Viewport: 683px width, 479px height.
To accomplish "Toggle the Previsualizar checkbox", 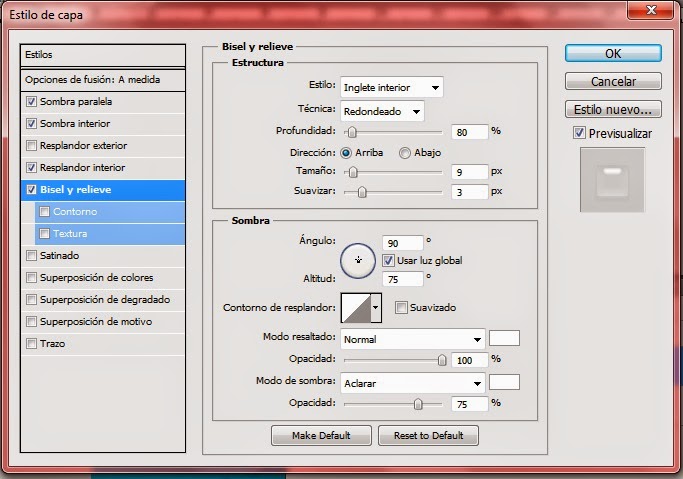I will (x=579, y=133).
